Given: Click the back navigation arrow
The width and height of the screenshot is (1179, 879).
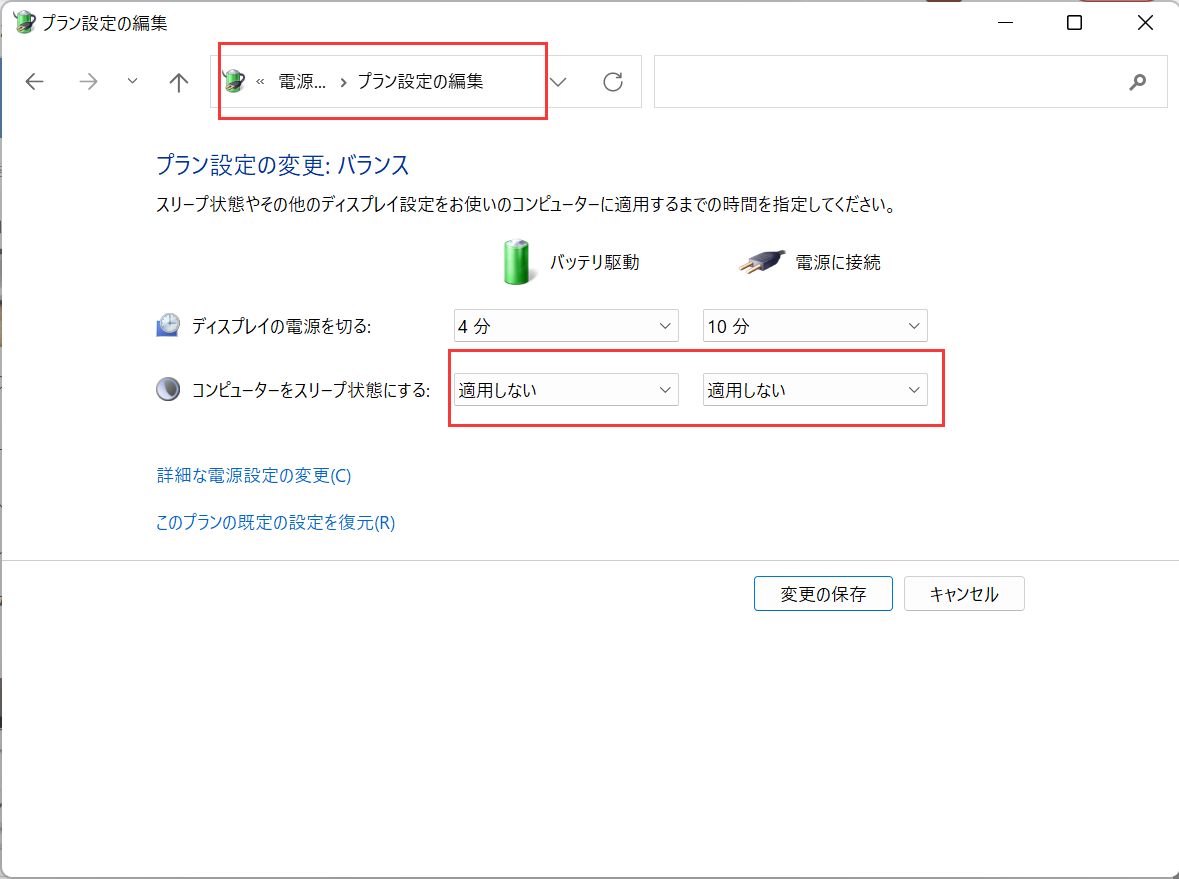Looking at the screenshot, I should click(x=34, y=81).
